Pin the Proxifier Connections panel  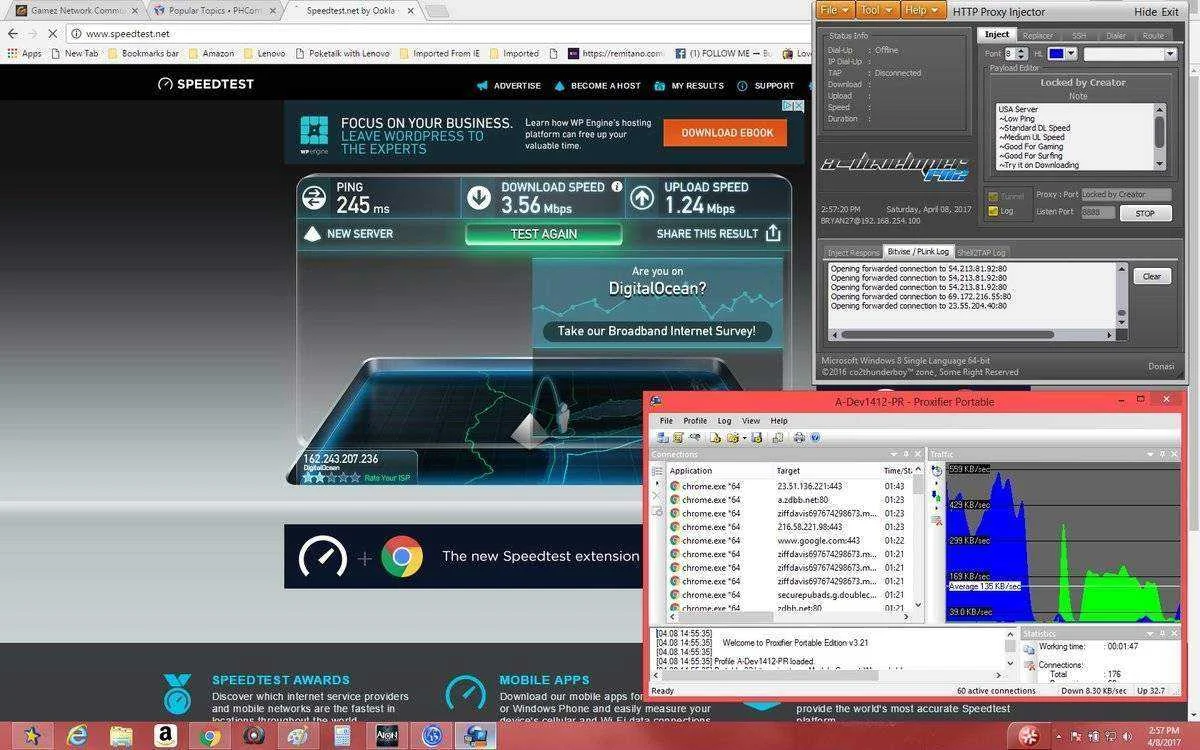907,454
